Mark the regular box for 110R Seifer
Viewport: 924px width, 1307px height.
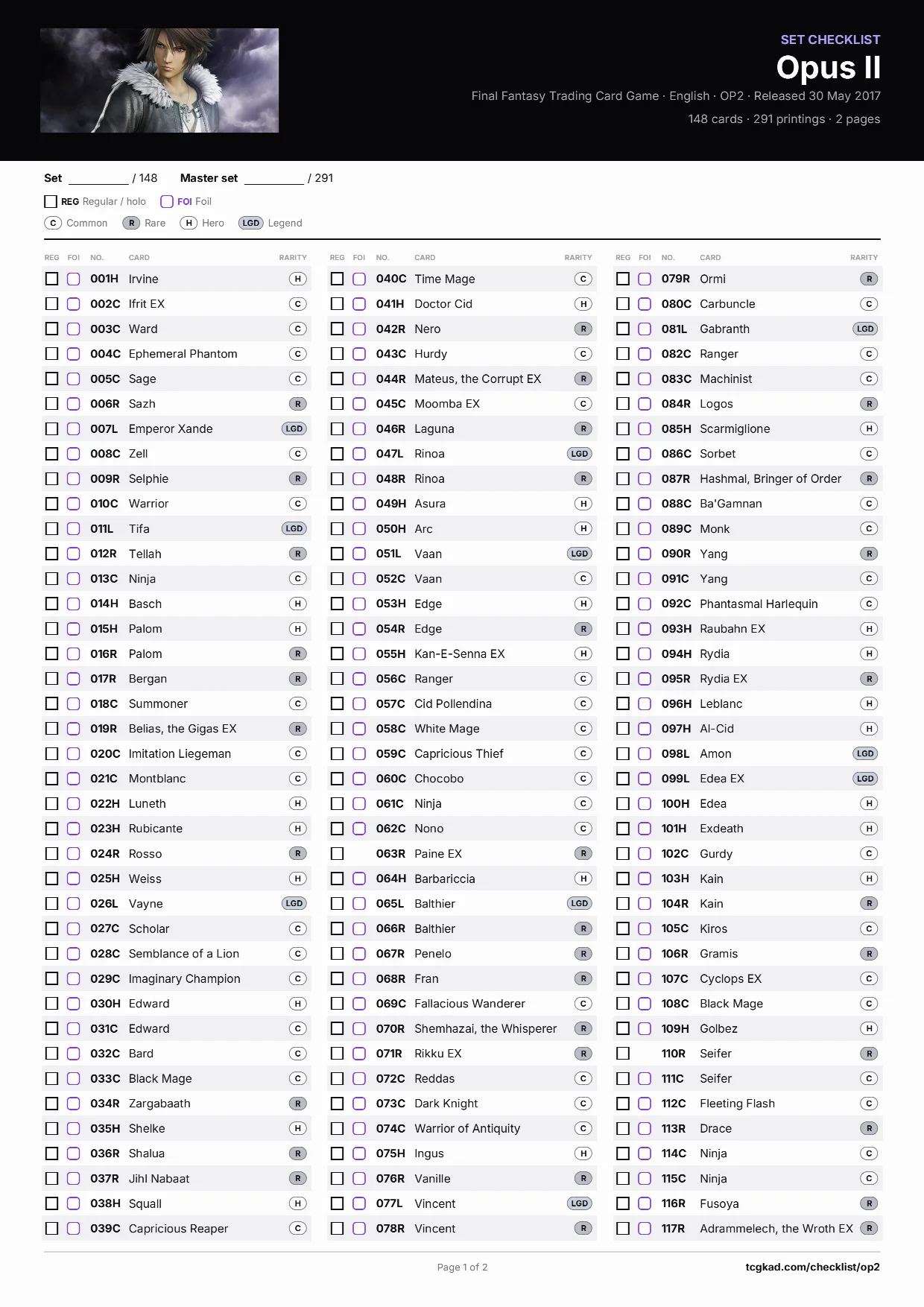(623, 1054)
